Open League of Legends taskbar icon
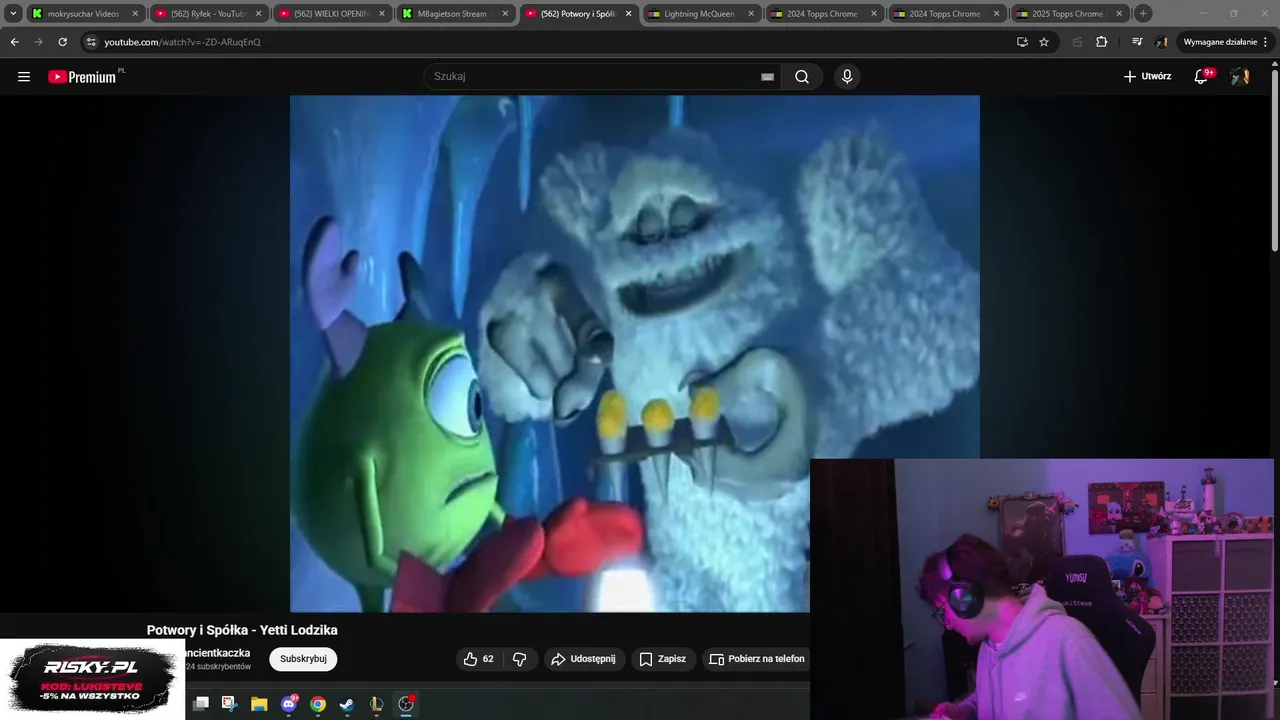 (x=376, y=704)
